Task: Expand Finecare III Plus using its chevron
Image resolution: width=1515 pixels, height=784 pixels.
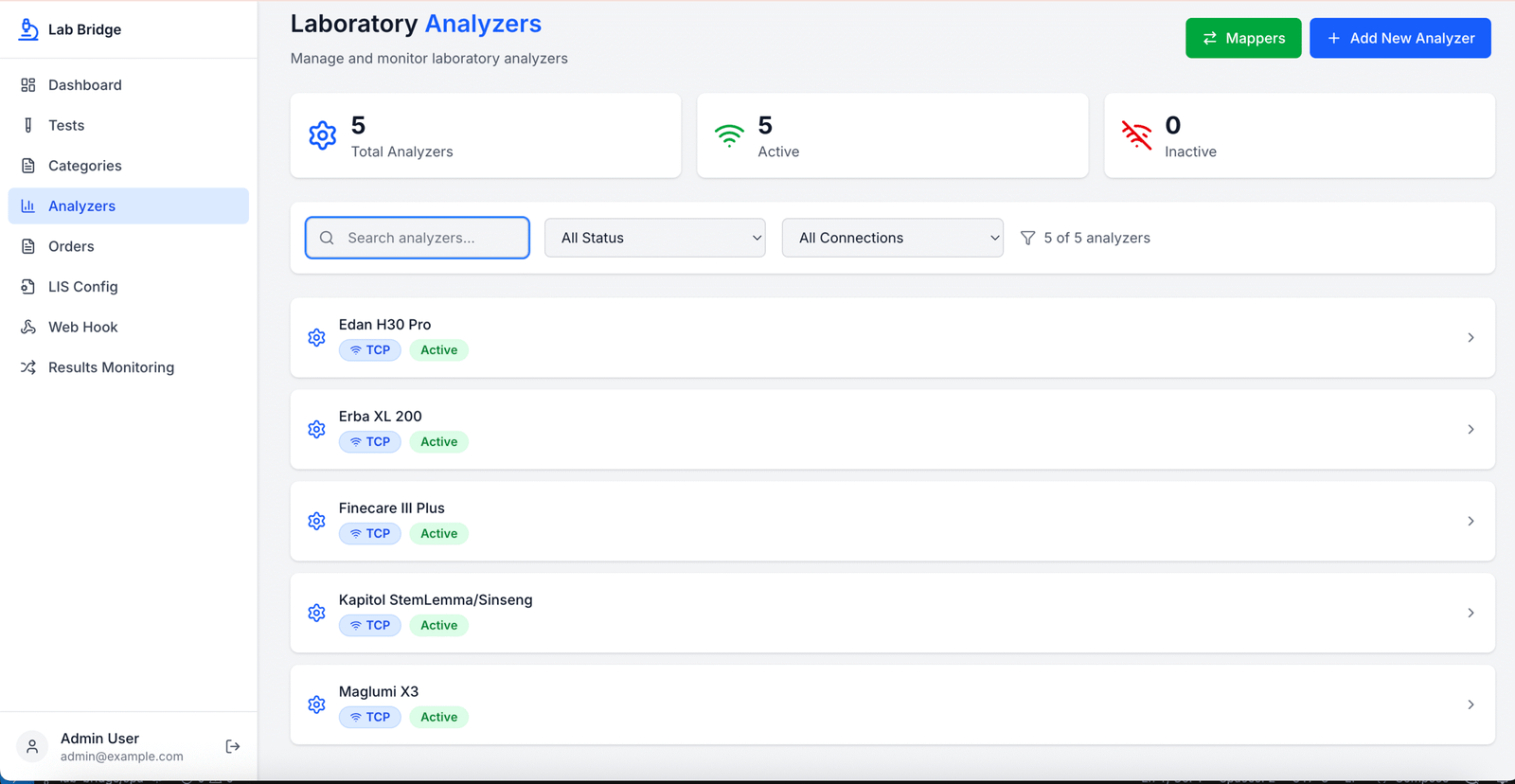Action: point(1470,522)
